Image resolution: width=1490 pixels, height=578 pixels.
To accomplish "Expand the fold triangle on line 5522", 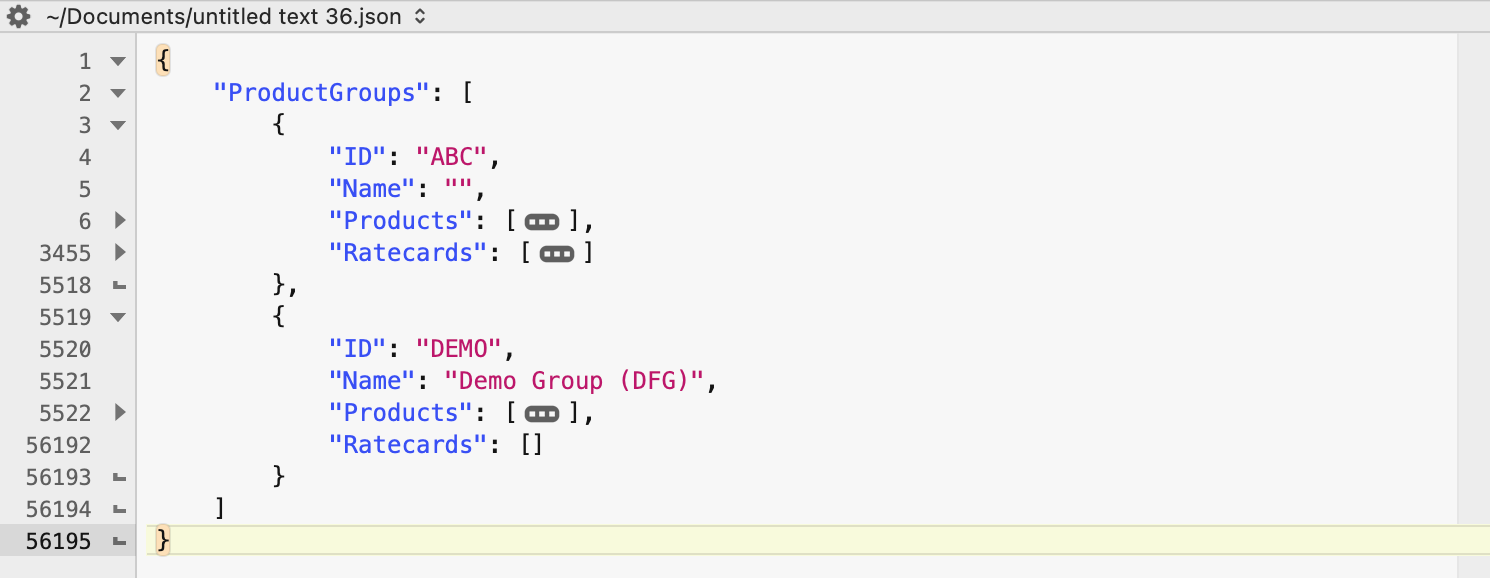I will pos(119,413).
